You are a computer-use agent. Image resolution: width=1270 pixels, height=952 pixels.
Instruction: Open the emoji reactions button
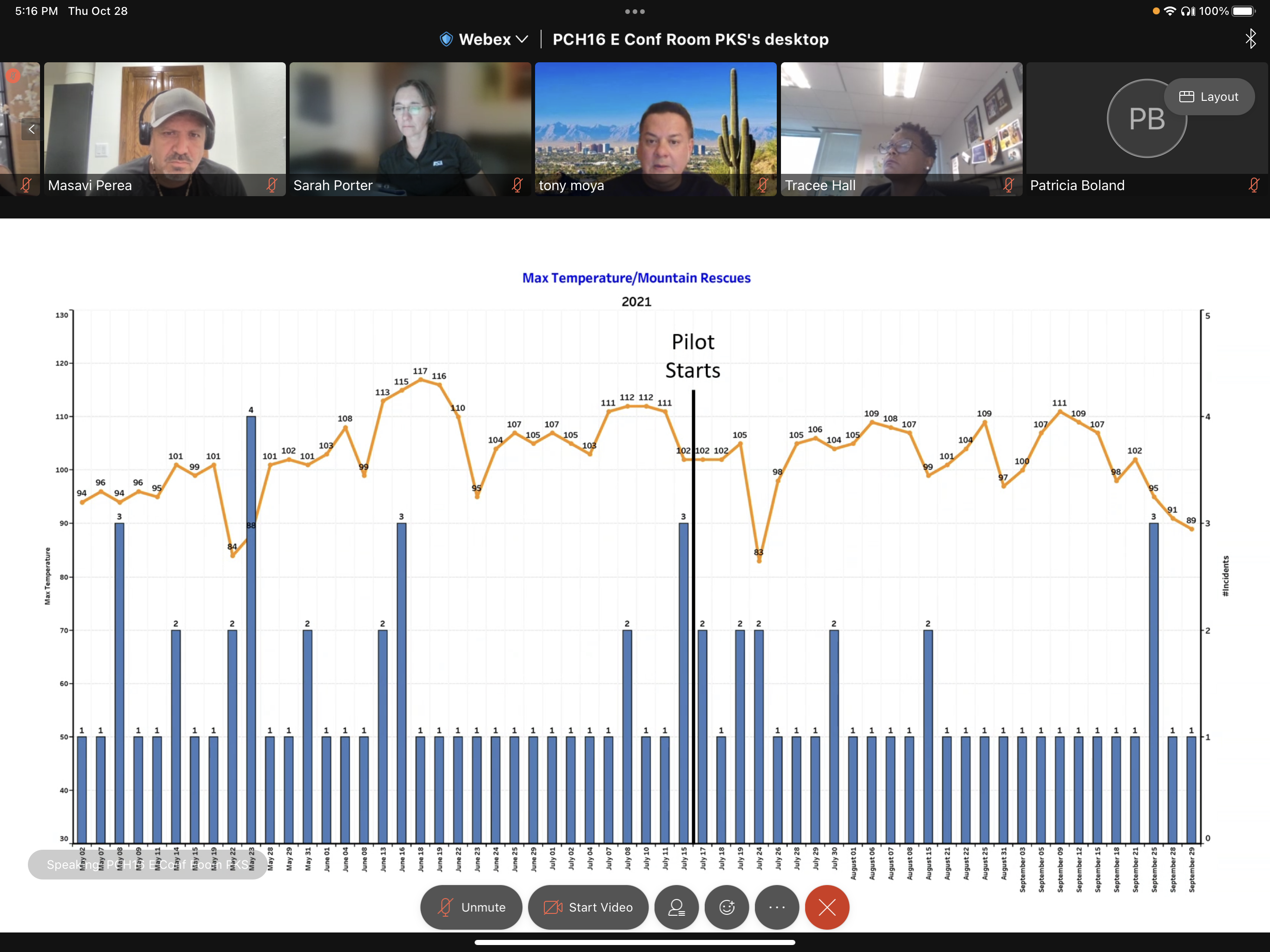coord(726,906)
